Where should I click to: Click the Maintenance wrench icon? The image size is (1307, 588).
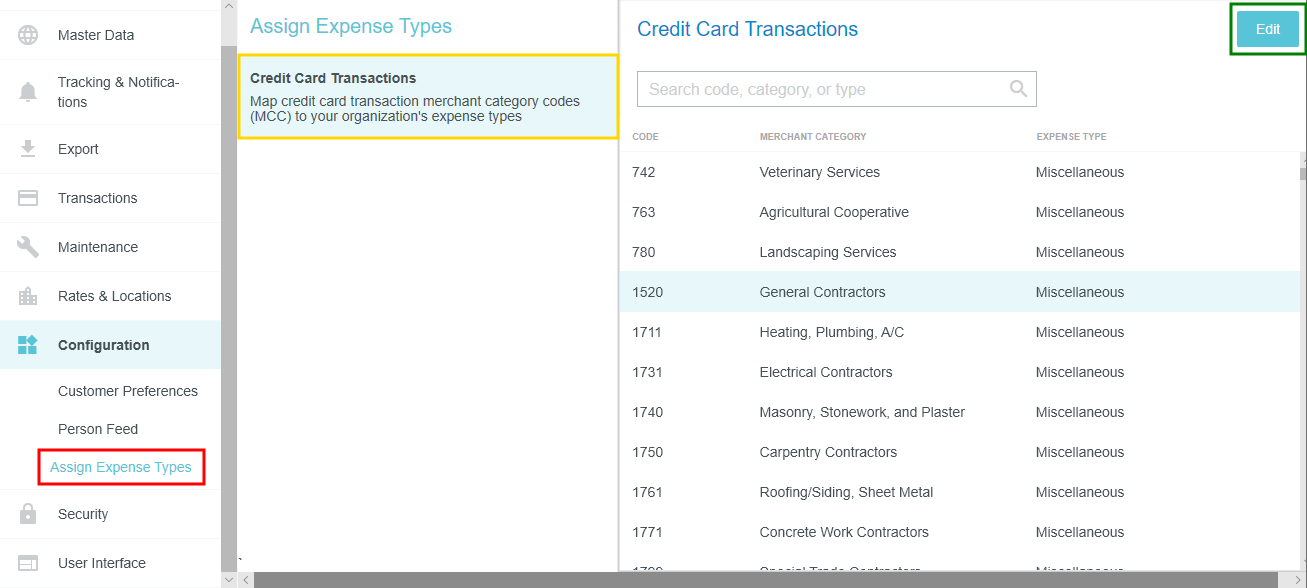click(x=28, y=247)
